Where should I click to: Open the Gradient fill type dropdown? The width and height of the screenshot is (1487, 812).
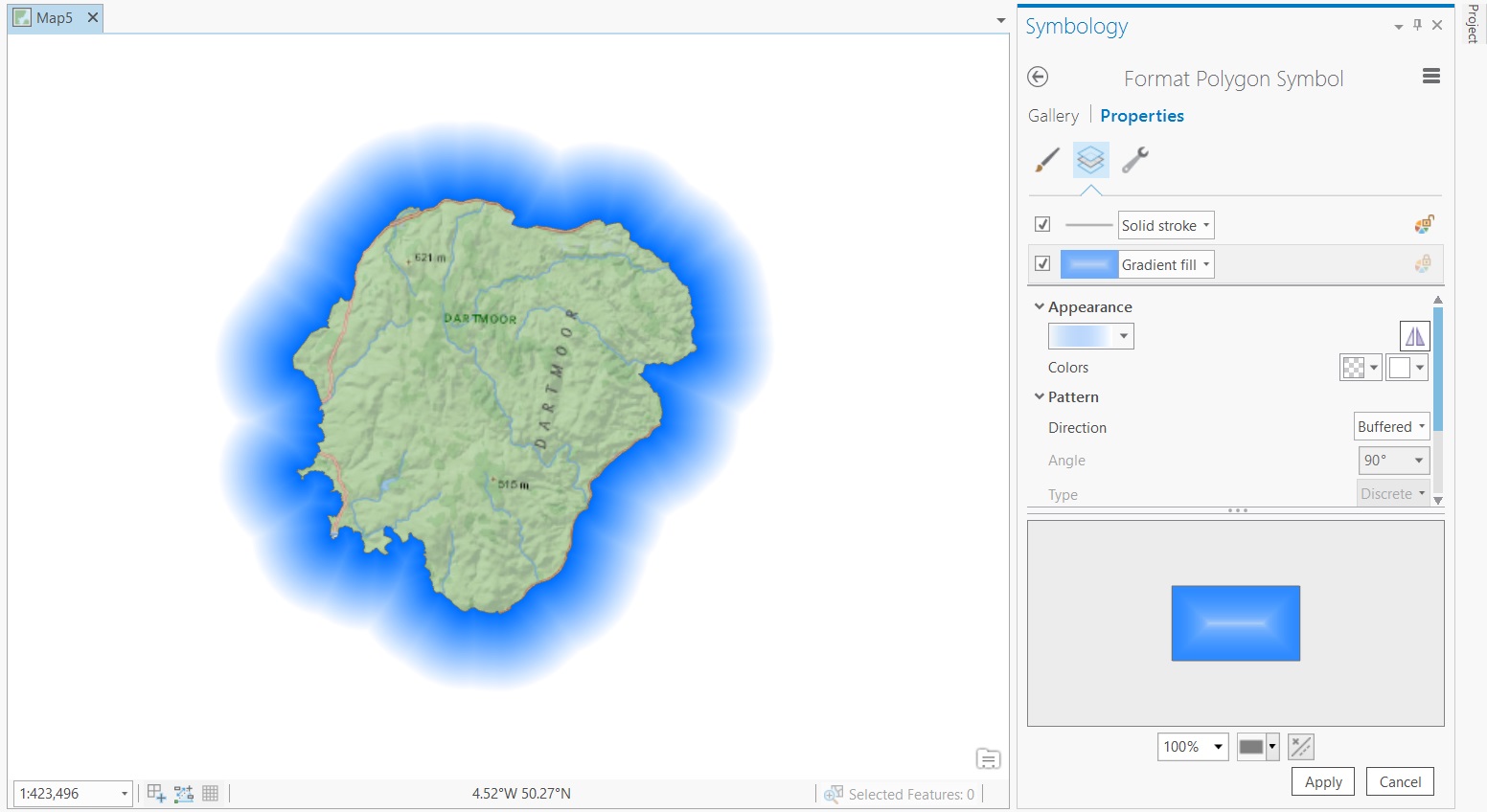pos(1166,264)
